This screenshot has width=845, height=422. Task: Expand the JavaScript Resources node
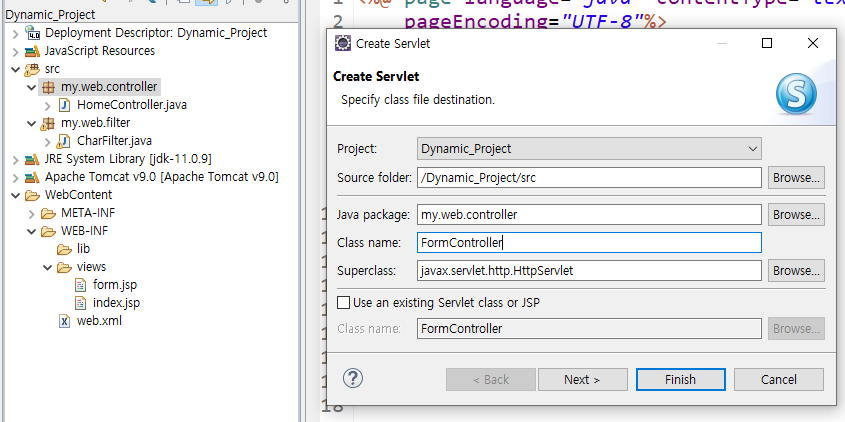tap(15, 52)
